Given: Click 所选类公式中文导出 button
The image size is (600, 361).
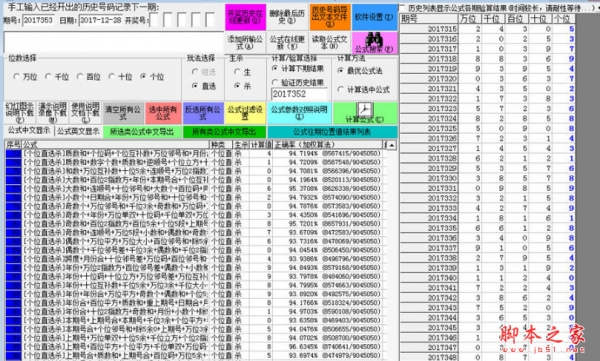Looking at the screenshot, I should (142, 132).
